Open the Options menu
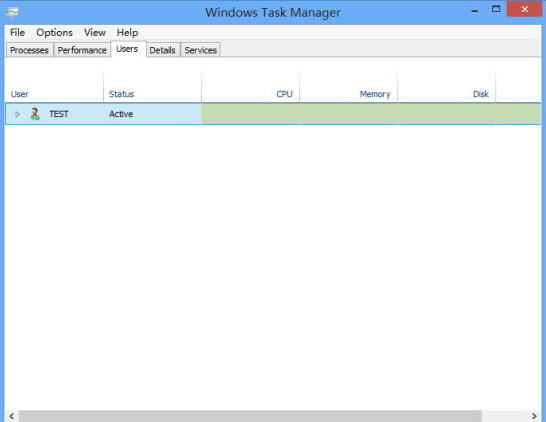 click(x=55, y=32)
